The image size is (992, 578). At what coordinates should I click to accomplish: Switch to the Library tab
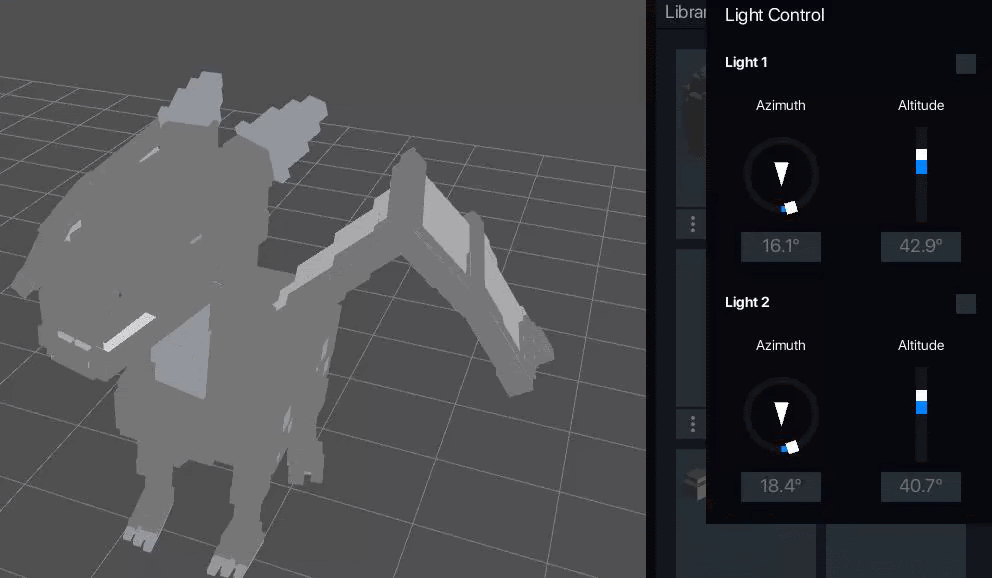tap(684, 13)
